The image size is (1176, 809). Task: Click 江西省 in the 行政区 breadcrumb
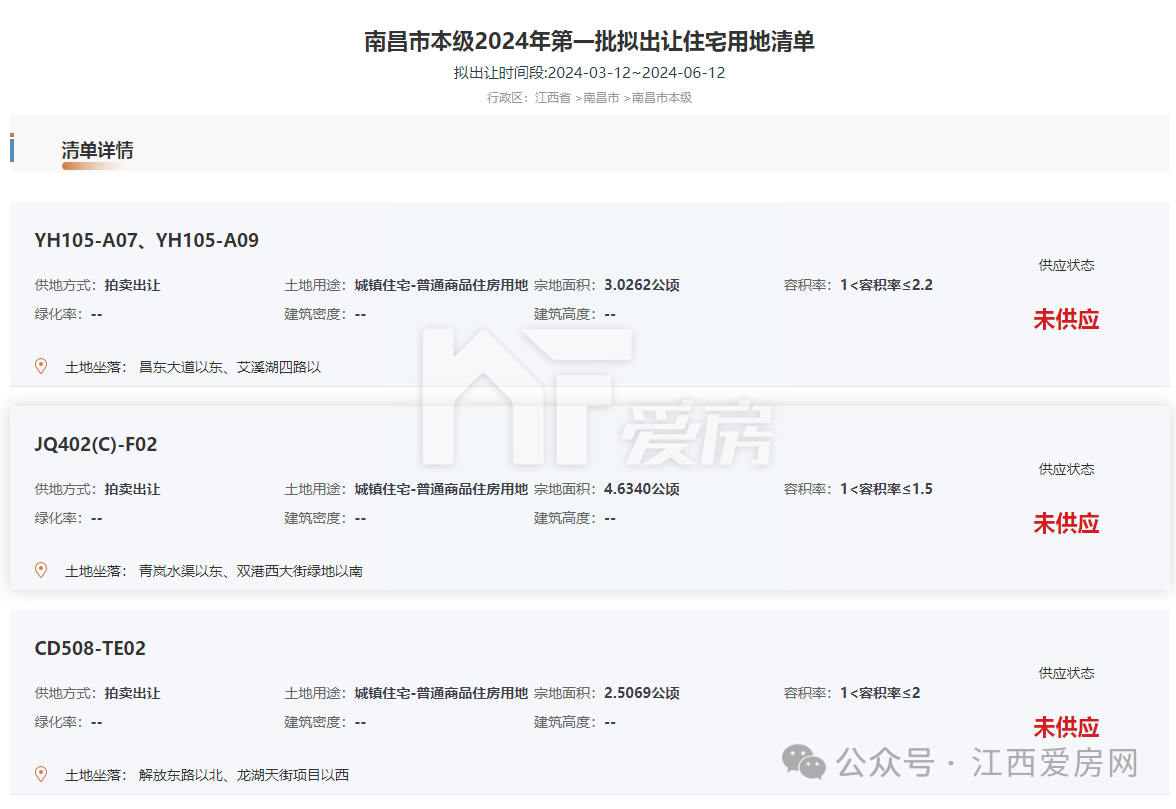[x=553, y=97]
